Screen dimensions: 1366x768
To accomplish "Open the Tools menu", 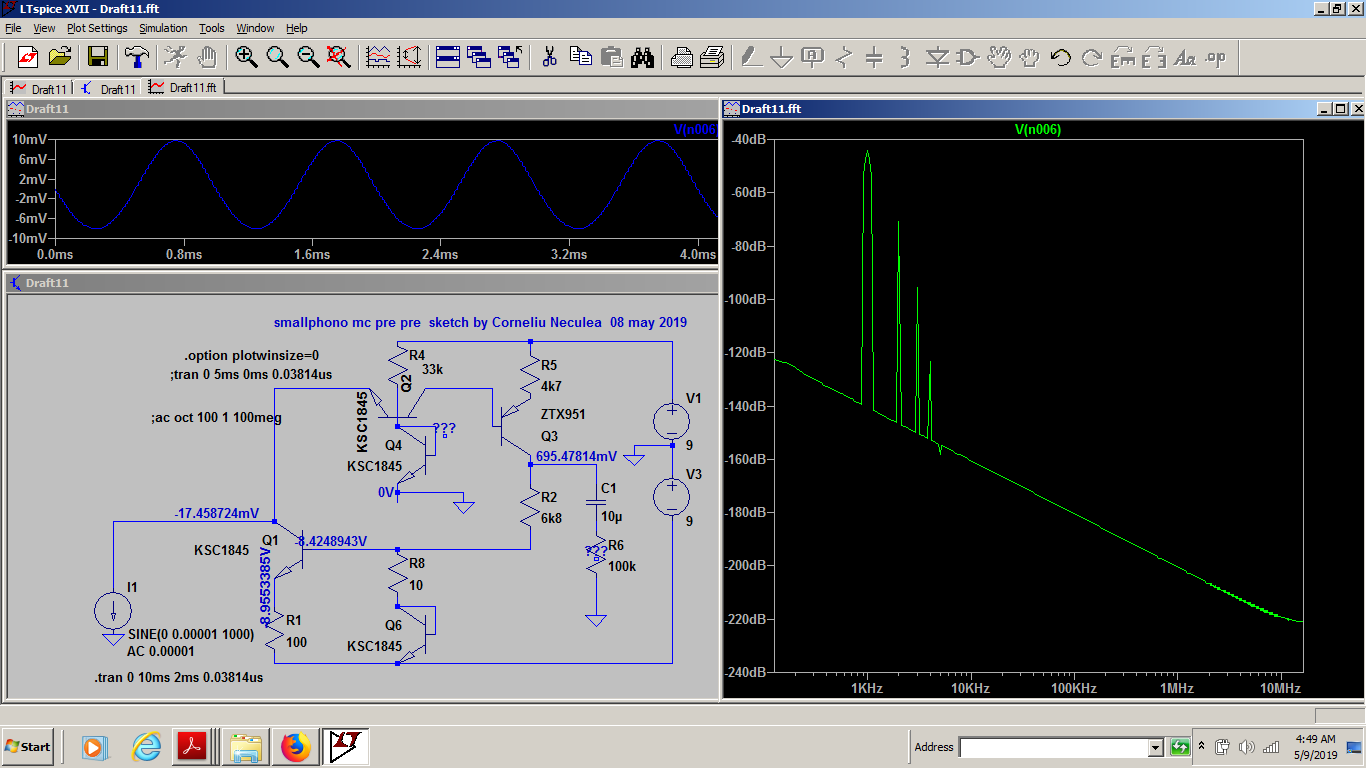I will [212, 28].
